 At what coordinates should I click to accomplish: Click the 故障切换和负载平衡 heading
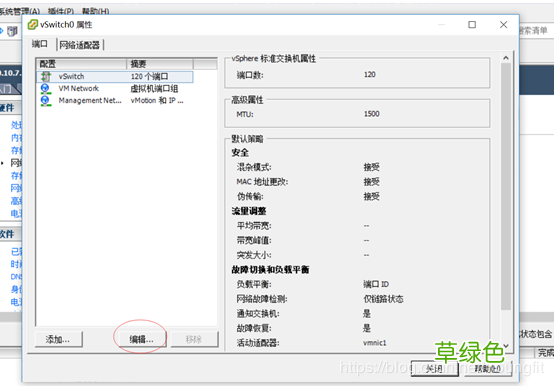coord(270,270)
